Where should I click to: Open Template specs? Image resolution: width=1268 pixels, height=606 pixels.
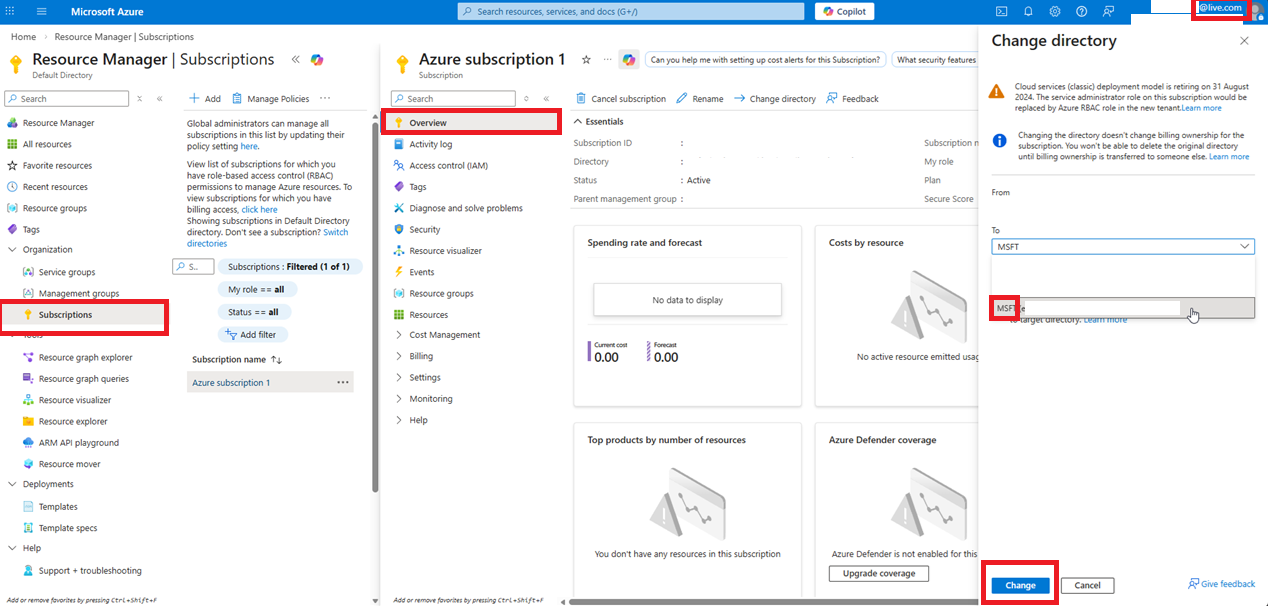(68, 528)
